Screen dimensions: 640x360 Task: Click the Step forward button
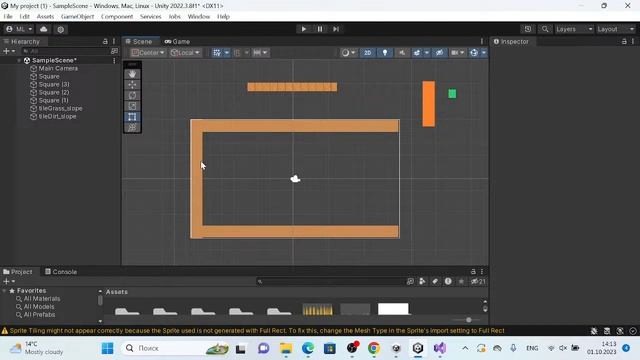click(x=336, y=29)
